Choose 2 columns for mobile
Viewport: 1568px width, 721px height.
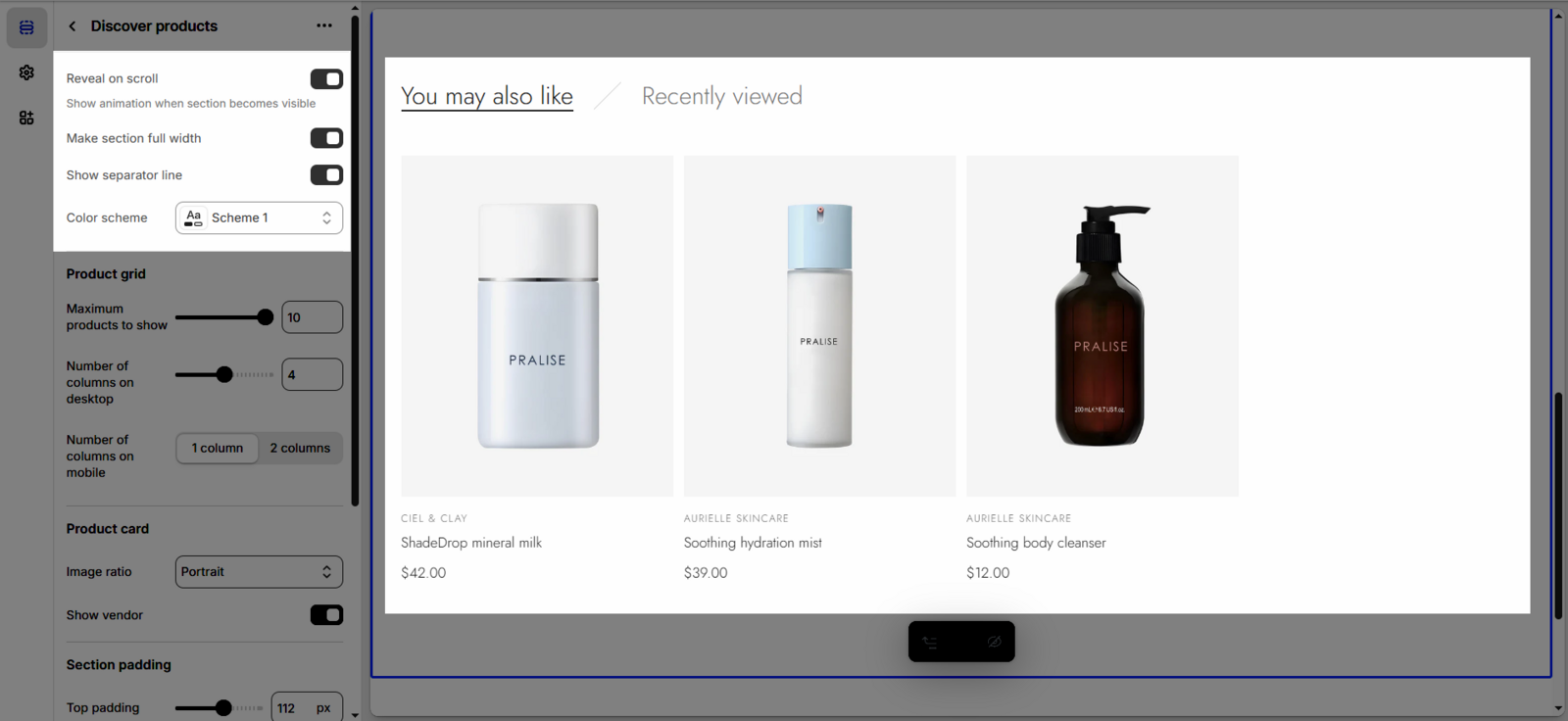point(300,449)
